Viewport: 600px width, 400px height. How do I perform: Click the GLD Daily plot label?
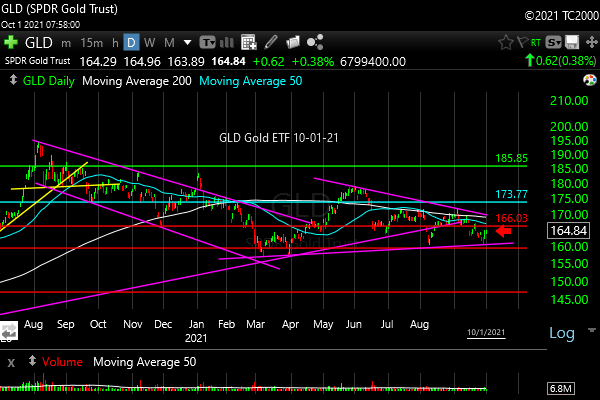click(49, 81)
